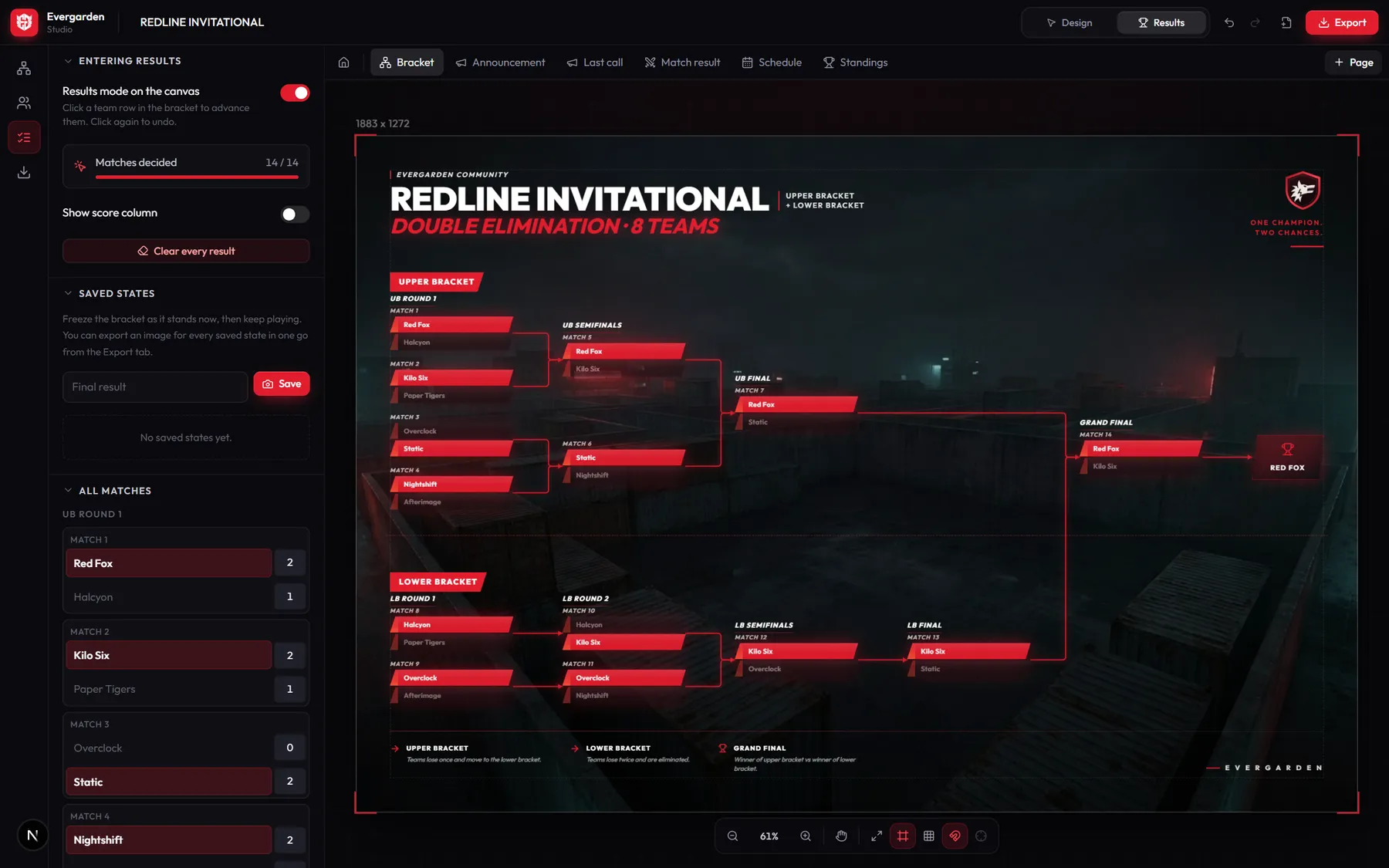Switch to the Announcement tab

pyautogui.click(x=500, y=62)
